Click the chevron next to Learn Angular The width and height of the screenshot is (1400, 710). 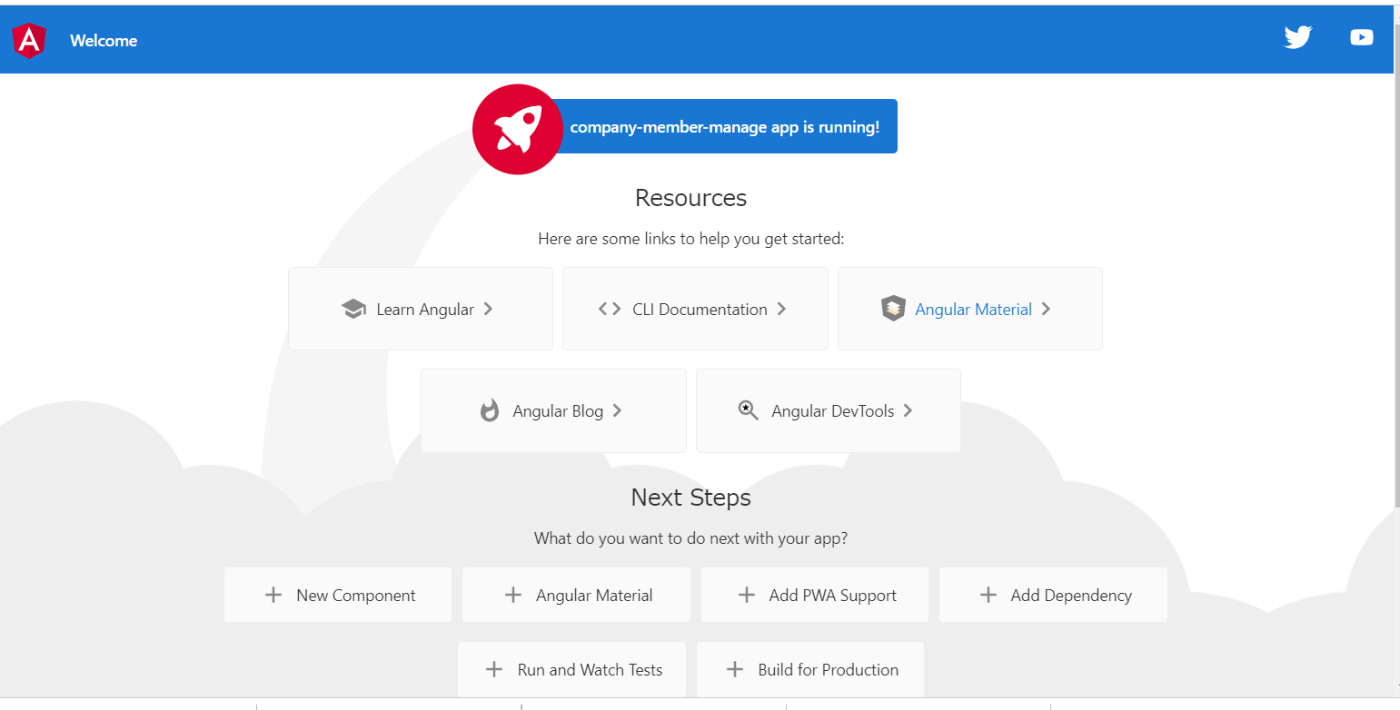click(x=488, y=309)
